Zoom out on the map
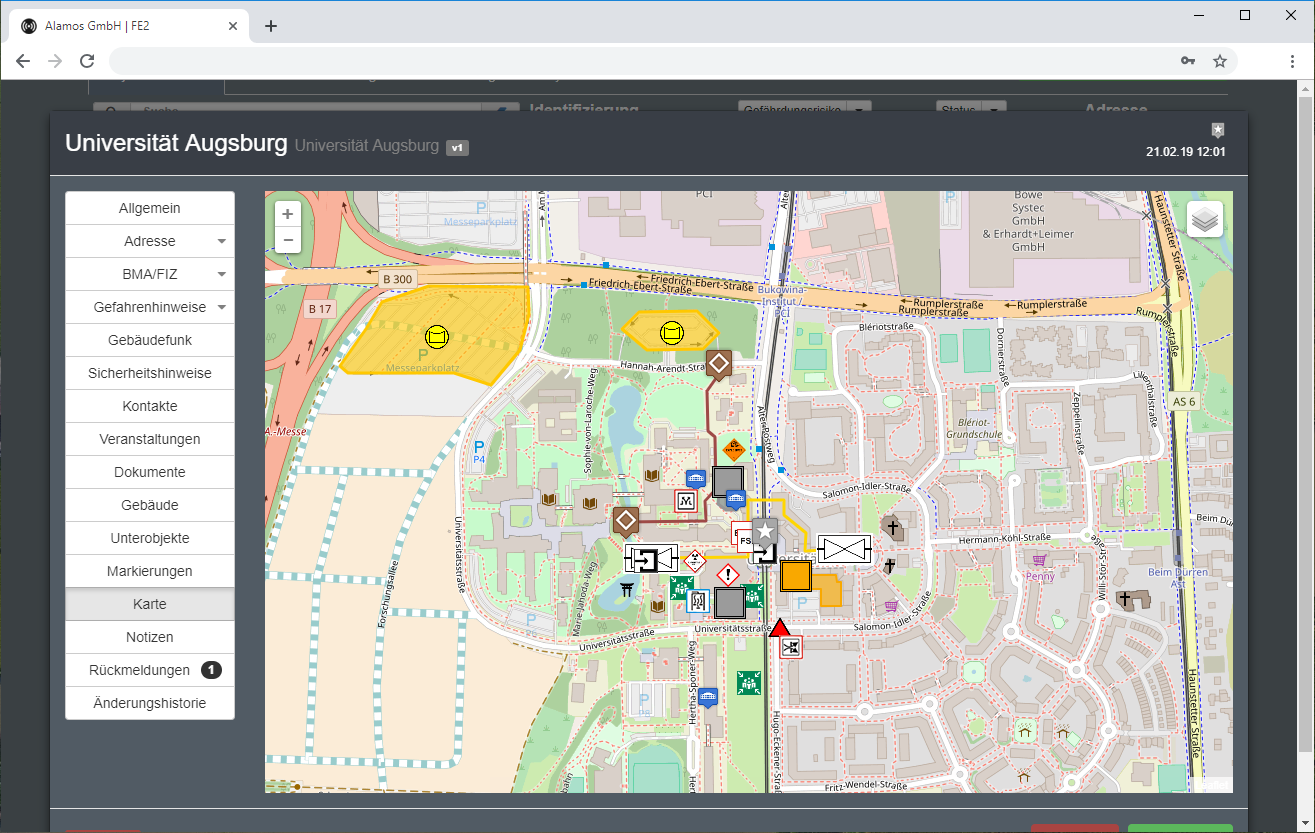This screenshot has height=833, width=1315. (x=288, y=240)
